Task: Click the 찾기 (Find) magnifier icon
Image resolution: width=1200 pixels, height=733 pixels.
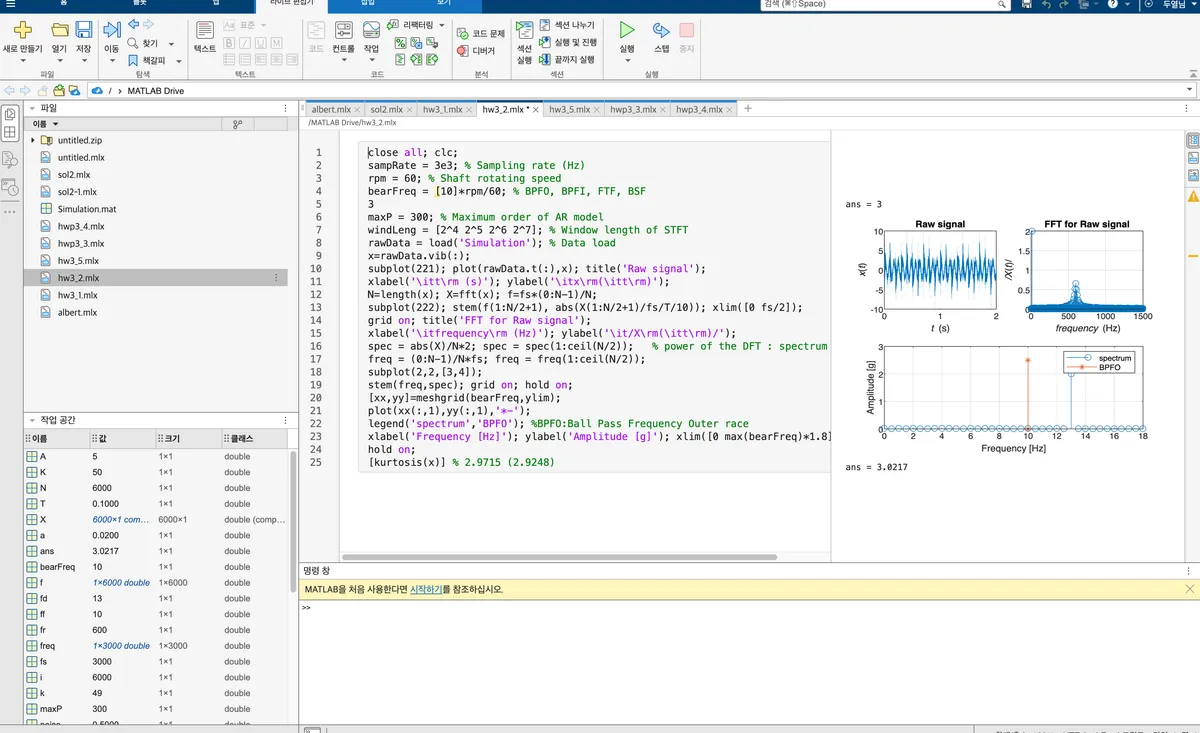Action: pos(134,44)
